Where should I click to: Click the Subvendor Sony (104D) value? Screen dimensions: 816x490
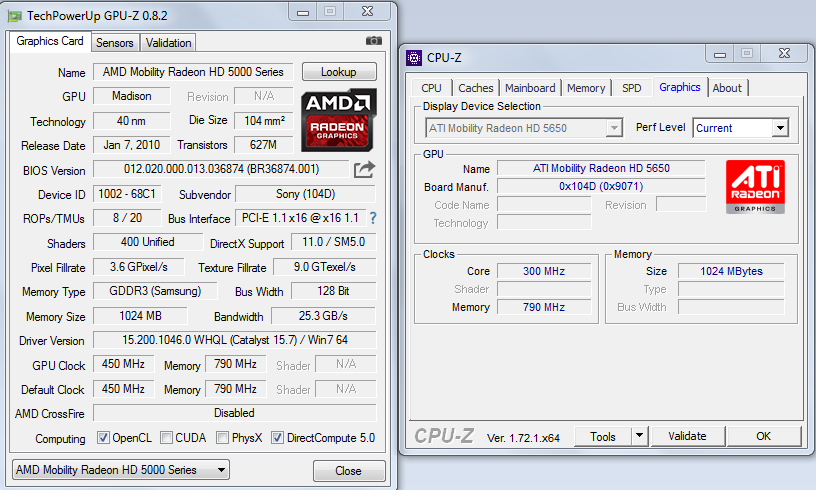coord(305,194)
